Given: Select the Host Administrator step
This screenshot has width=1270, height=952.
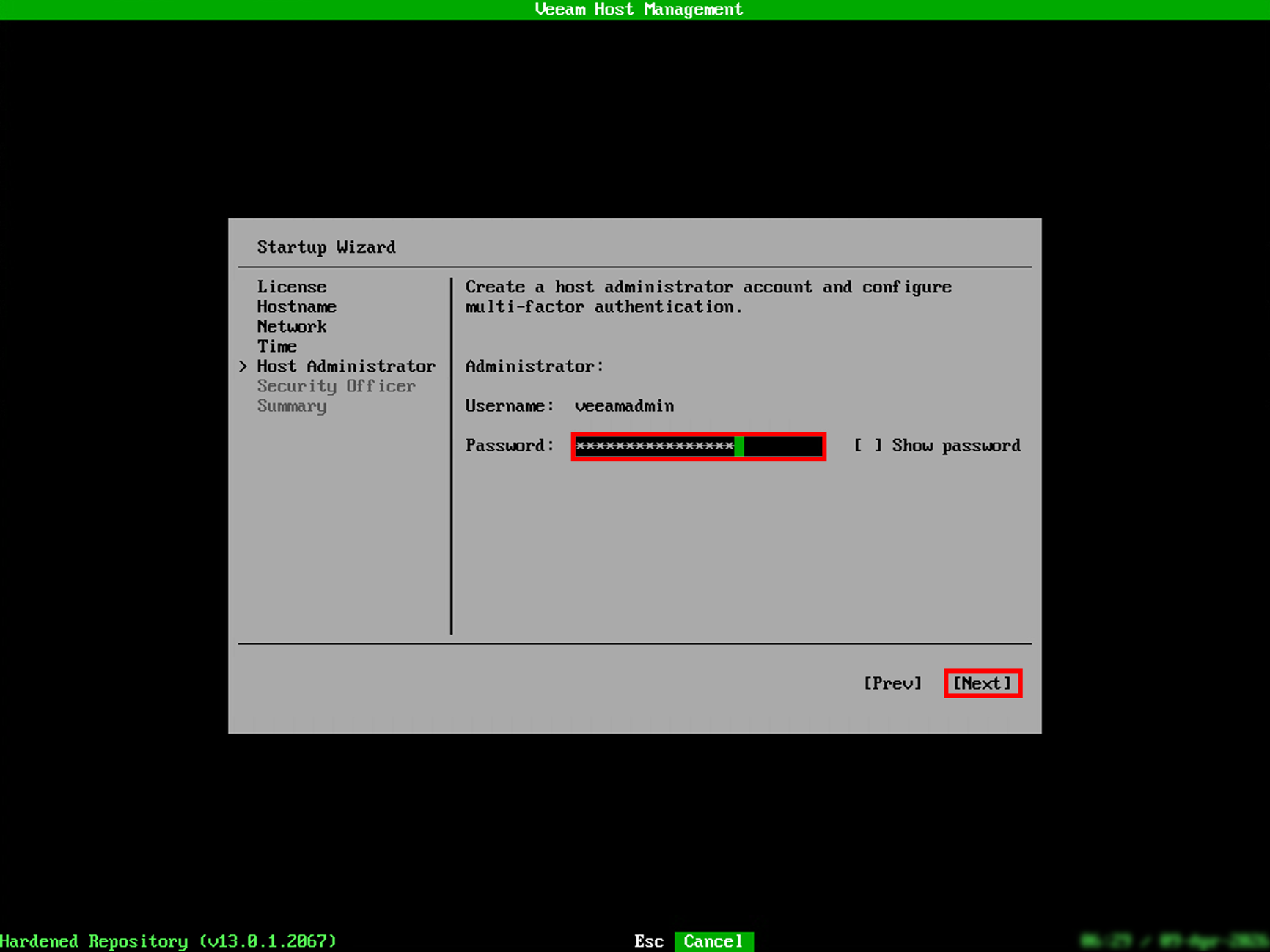Looking at the screenshot, I should pos(346,366).
